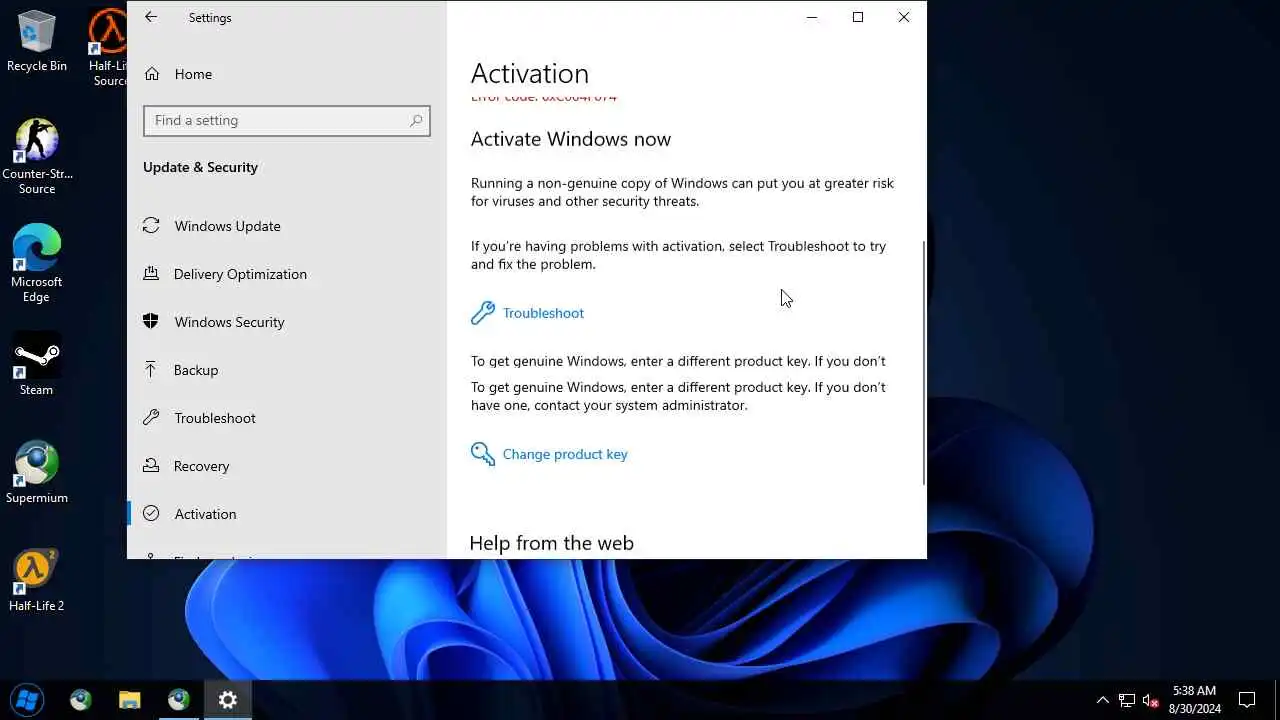Close the Settings window
Viewport: 1280px width, 720px height.
tap(904, 17)
